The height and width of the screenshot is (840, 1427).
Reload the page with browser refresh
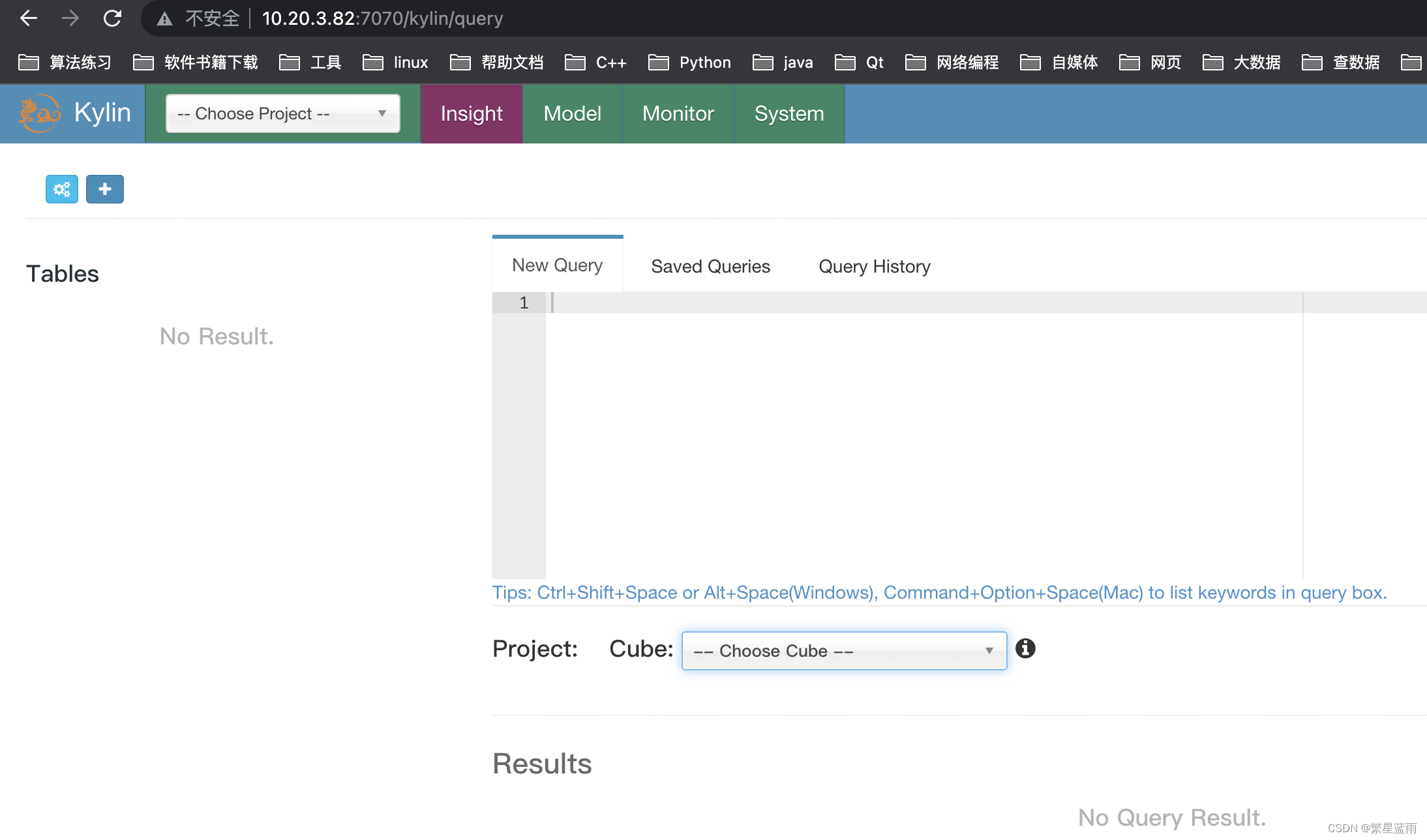click(x=112, y=18)
